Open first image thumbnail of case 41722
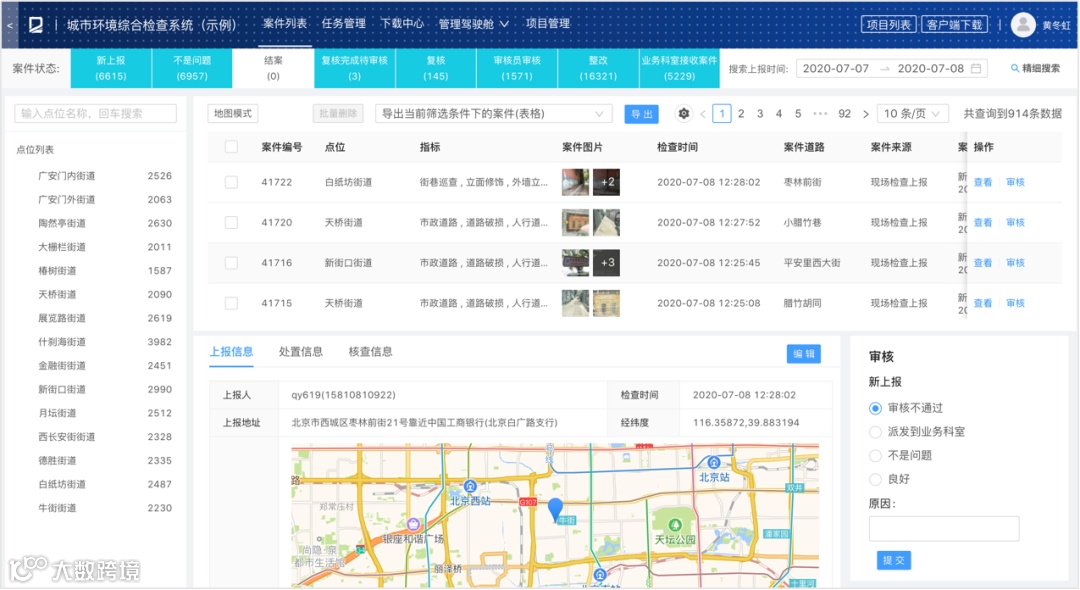This screenshot has height=590, width=1080. coord(575,182)
